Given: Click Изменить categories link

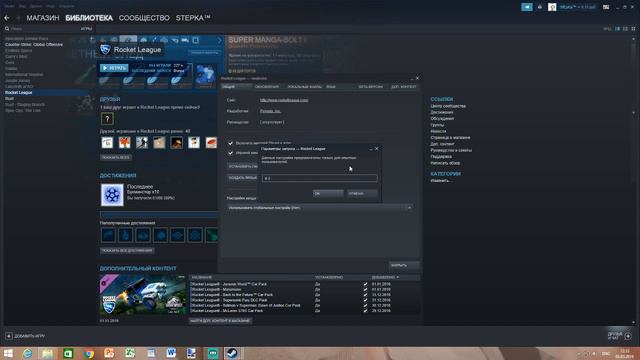Looking at the screenshot, I should tap(441, 180).
